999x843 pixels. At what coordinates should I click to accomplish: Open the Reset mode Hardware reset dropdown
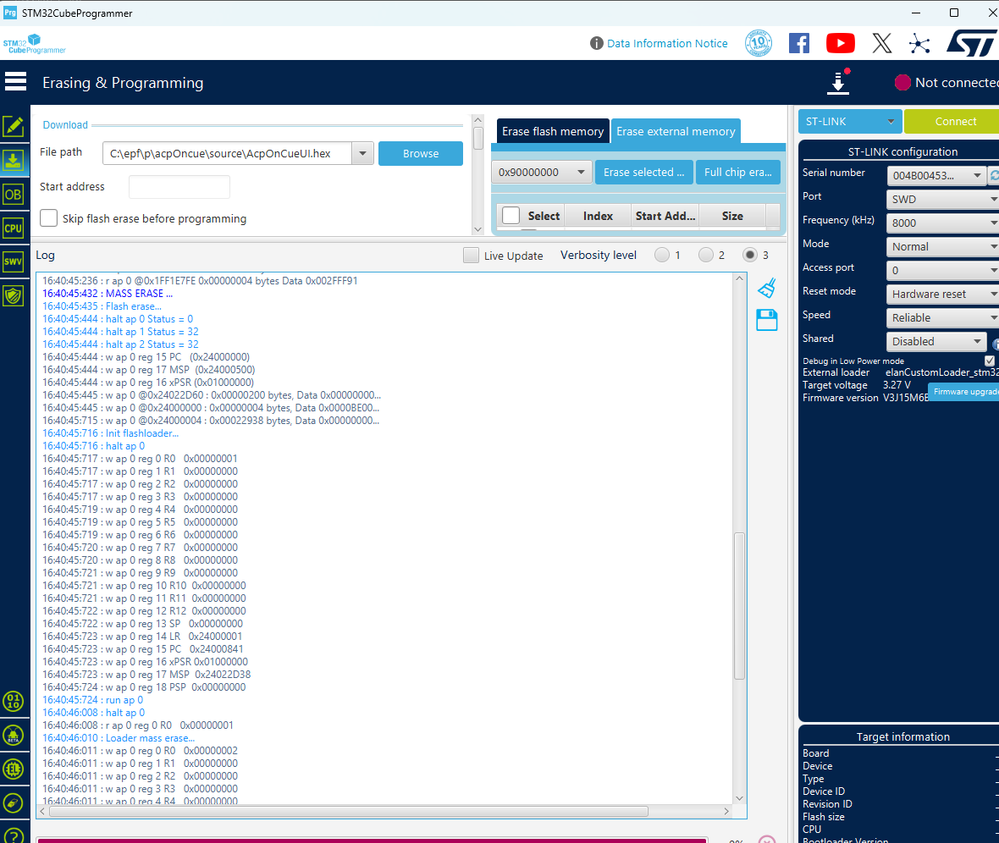942,294
